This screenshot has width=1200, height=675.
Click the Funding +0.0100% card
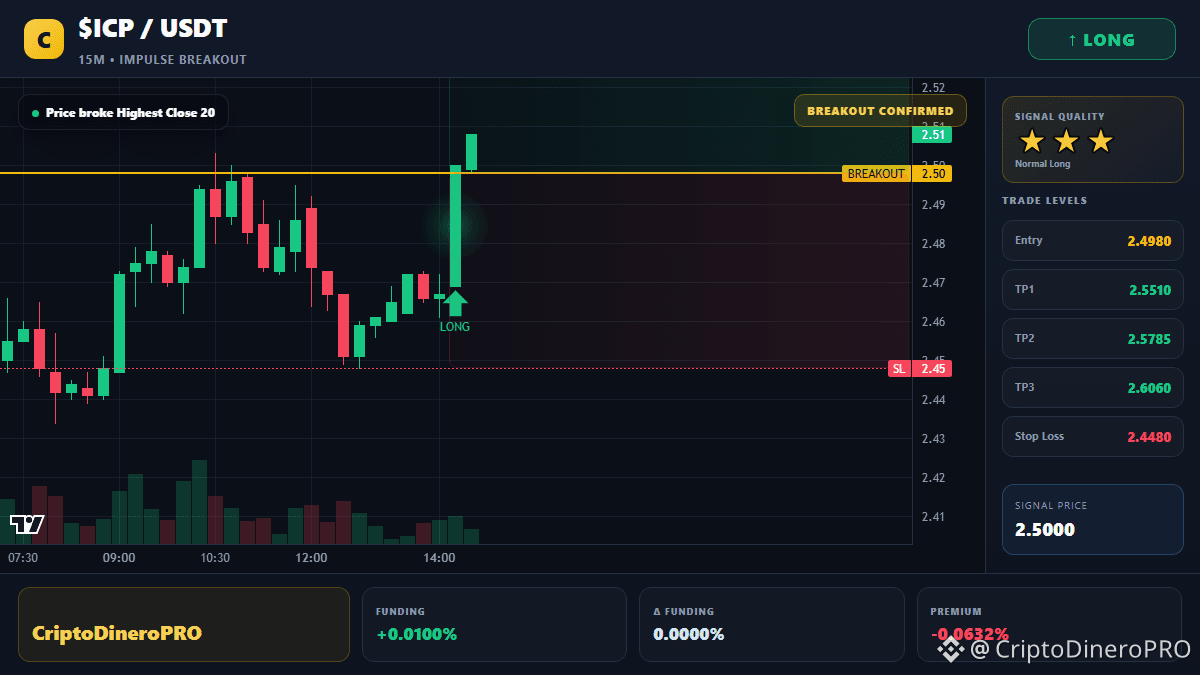pyautogui.click(x=494, y=624)
